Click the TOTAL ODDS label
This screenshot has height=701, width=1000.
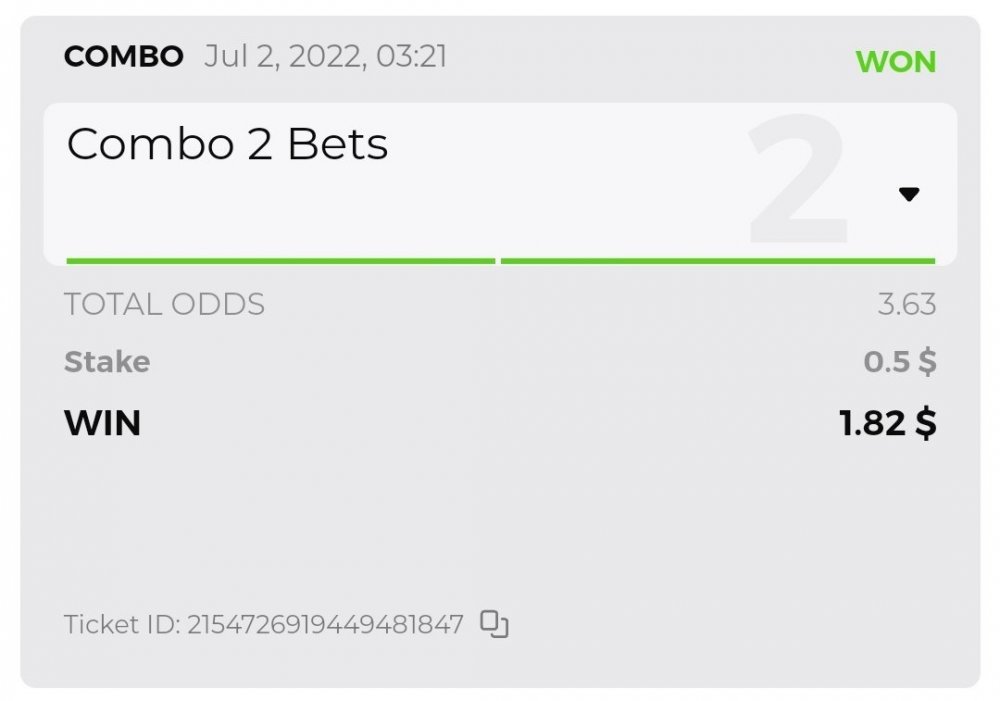164,304
